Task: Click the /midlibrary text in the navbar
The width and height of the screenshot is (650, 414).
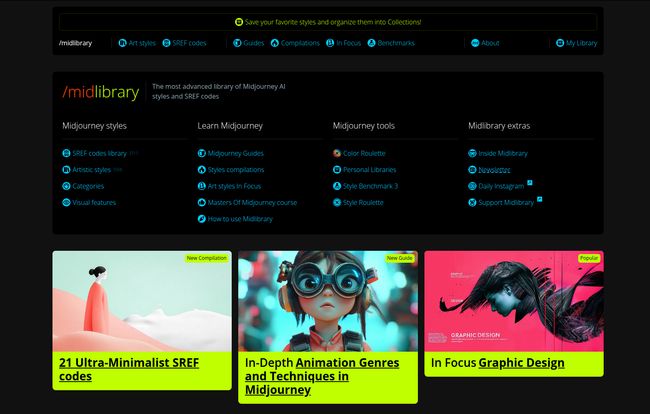Action: [x=75, y=43]
